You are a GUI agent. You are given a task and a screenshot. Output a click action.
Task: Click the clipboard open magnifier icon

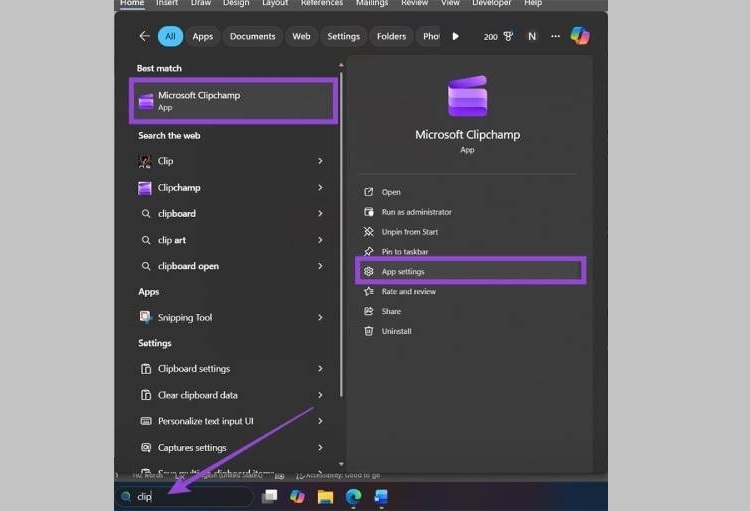[146, 266]
